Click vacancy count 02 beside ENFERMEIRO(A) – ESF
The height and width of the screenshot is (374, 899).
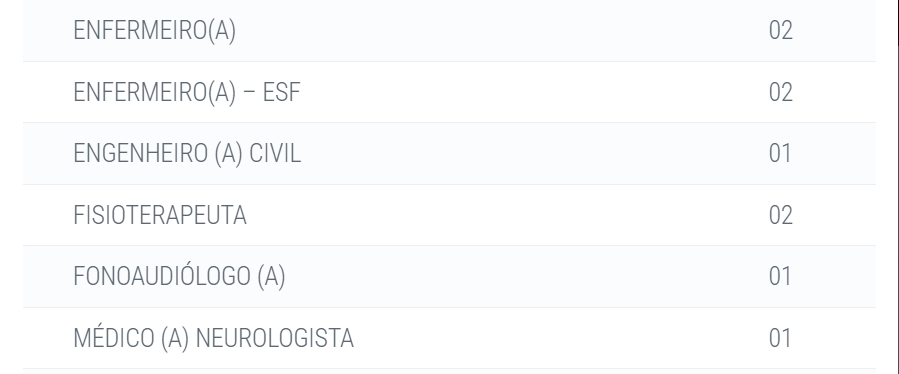pyautogui.click(x=780, y=92)
